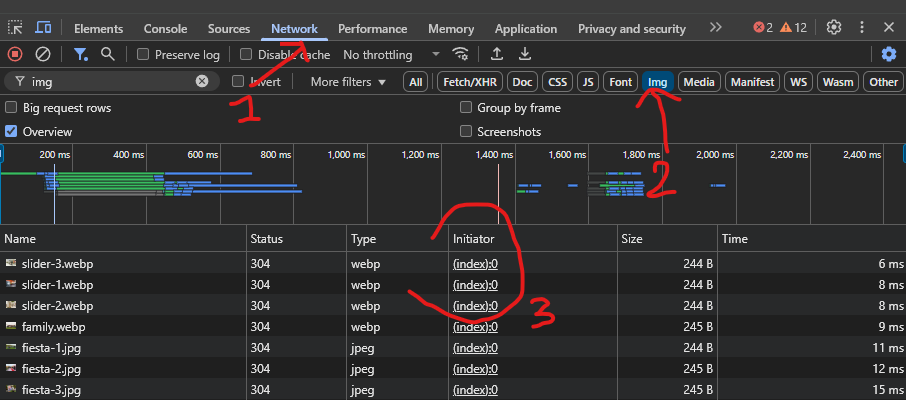Open network conditions wifi icon
The height and width of the screenshot is (400, 906).
coord(461,54)
